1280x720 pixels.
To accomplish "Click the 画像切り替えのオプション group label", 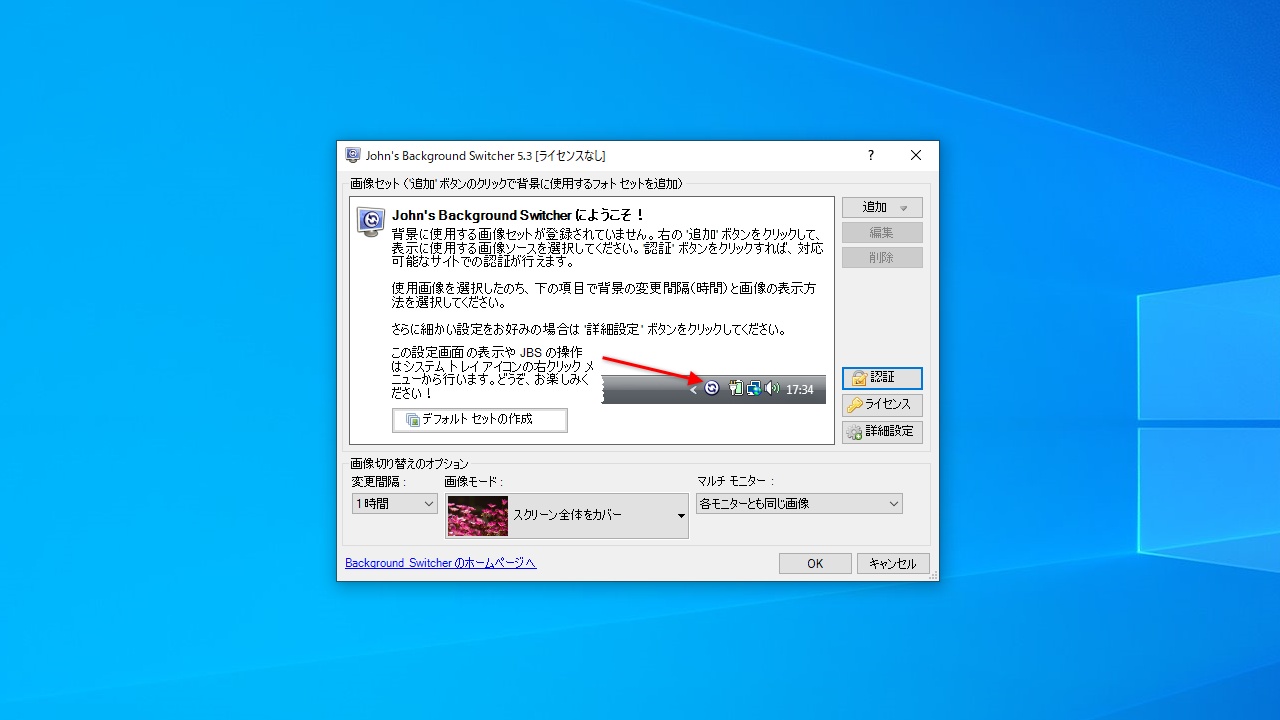I will click(x=409, y=464).
